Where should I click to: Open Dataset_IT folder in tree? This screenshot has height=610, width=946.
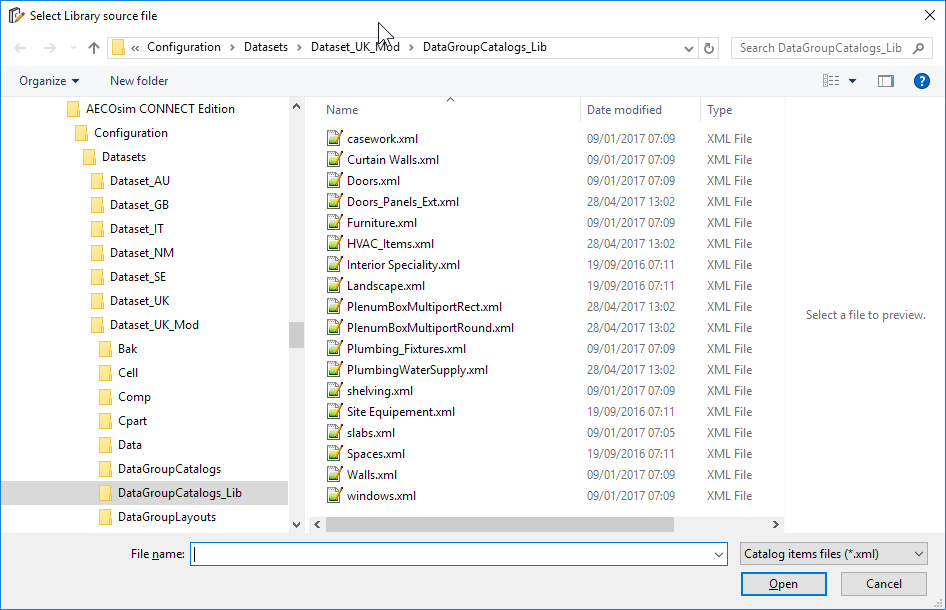coord(127,229)
